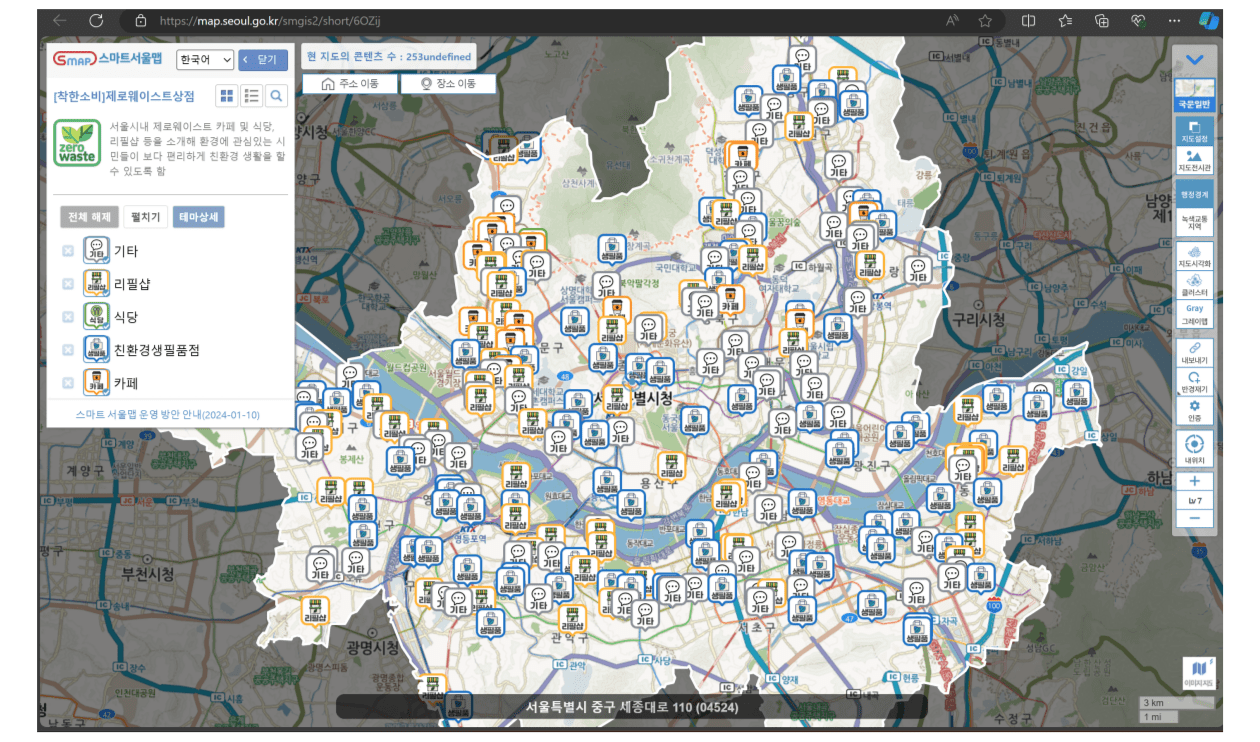The height and width of the screenshot is (742, 1260).
Task: Click the browser back arrow
Action: pyautogui.click(x=60, y=20)
